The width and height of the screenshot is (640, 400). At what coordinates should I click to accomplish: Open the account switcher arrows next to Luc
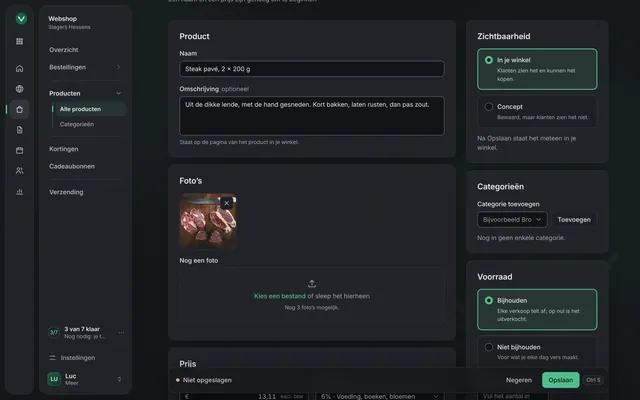coord(119,379)
